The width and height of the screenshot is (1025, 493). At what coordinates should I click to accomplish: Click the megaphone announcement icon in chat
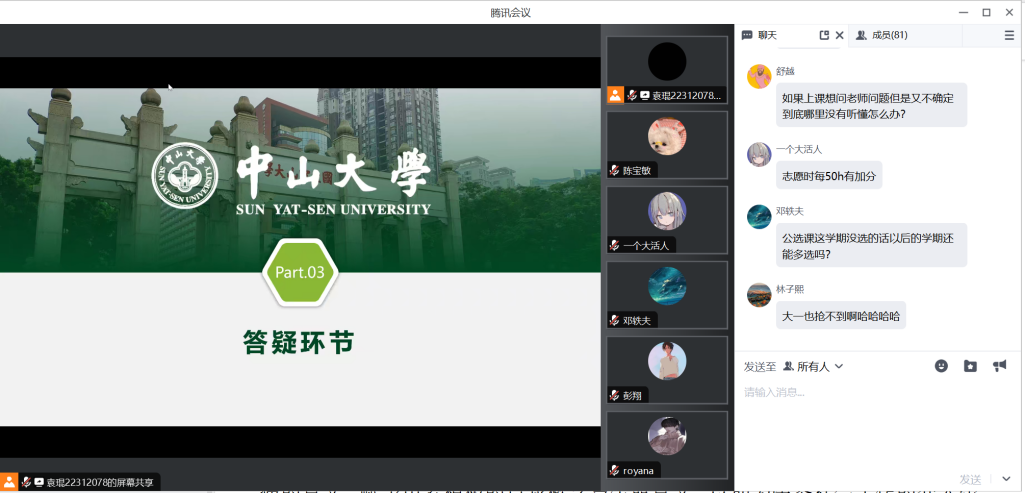[x=999, y=366]
